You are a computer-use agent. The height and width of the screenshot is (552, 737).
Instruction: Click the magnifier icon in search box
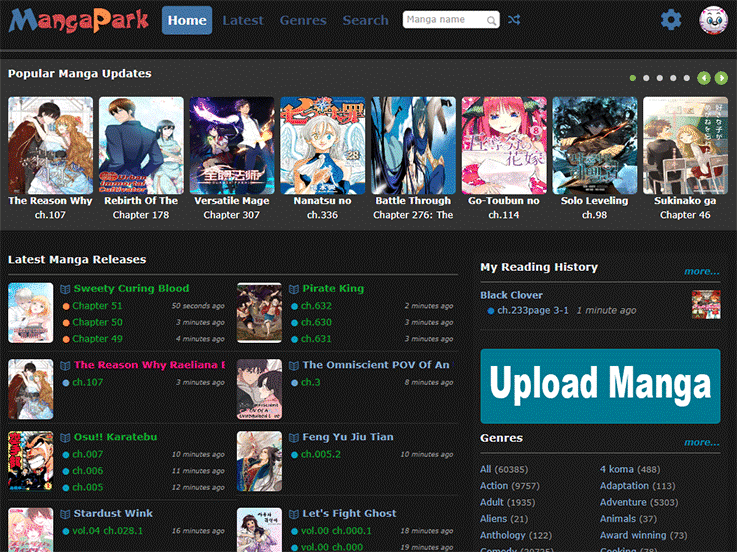pyautogui.click(x=491, y=20)
